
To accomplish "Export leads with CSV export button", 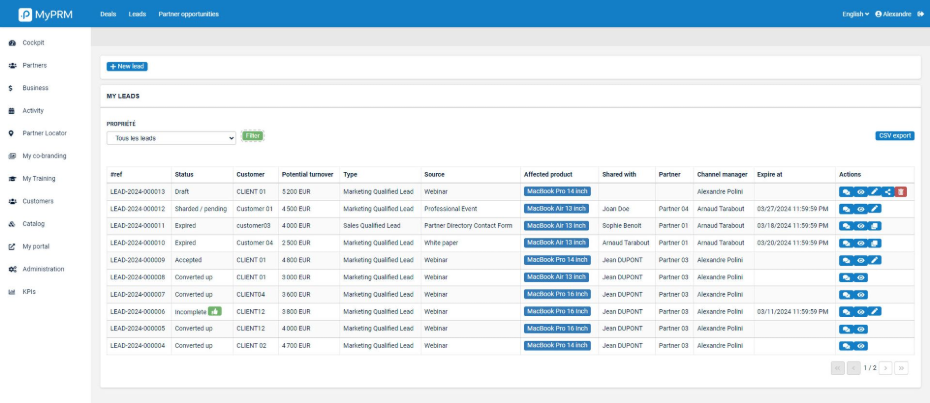I will [x=894, y=135].
